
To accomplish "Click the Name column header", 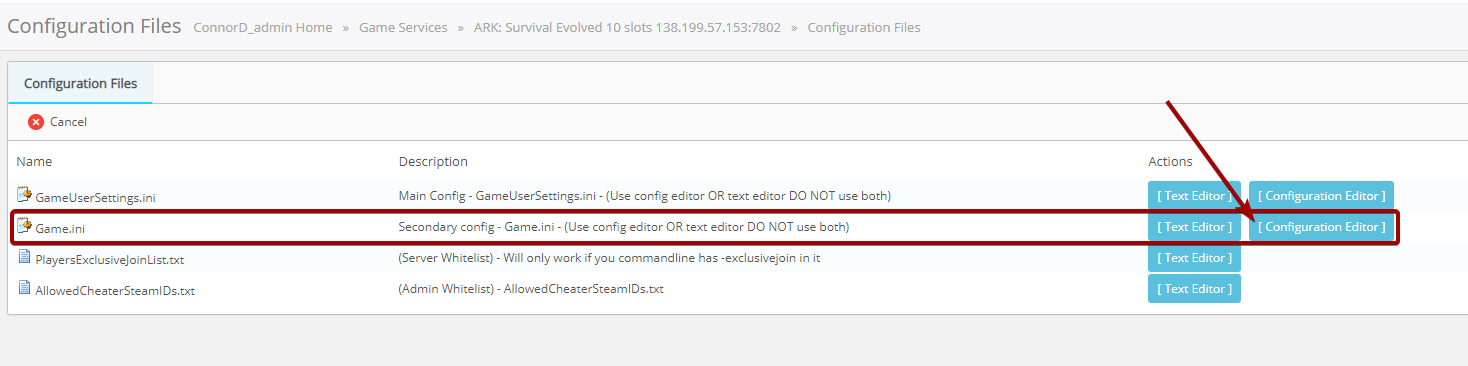I will pos(34,161).
